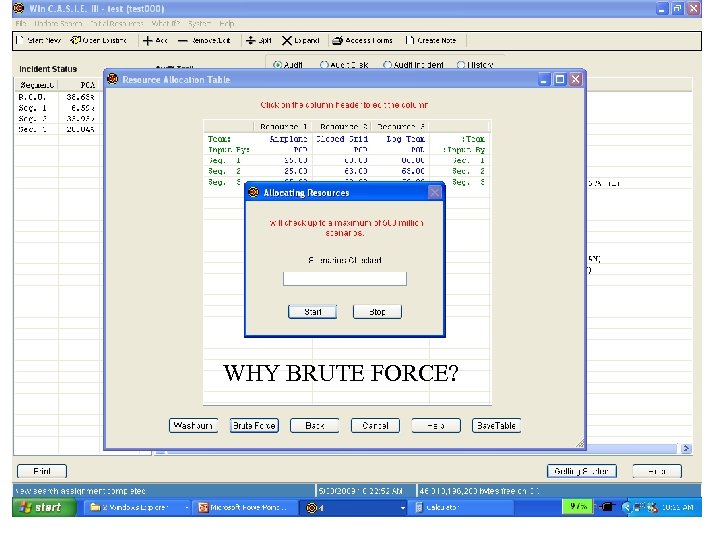The height and width of the screenshot is (540, 720).
Task: Click the main window's horizontal scrollbar right arrow
Action: [686, 449]
